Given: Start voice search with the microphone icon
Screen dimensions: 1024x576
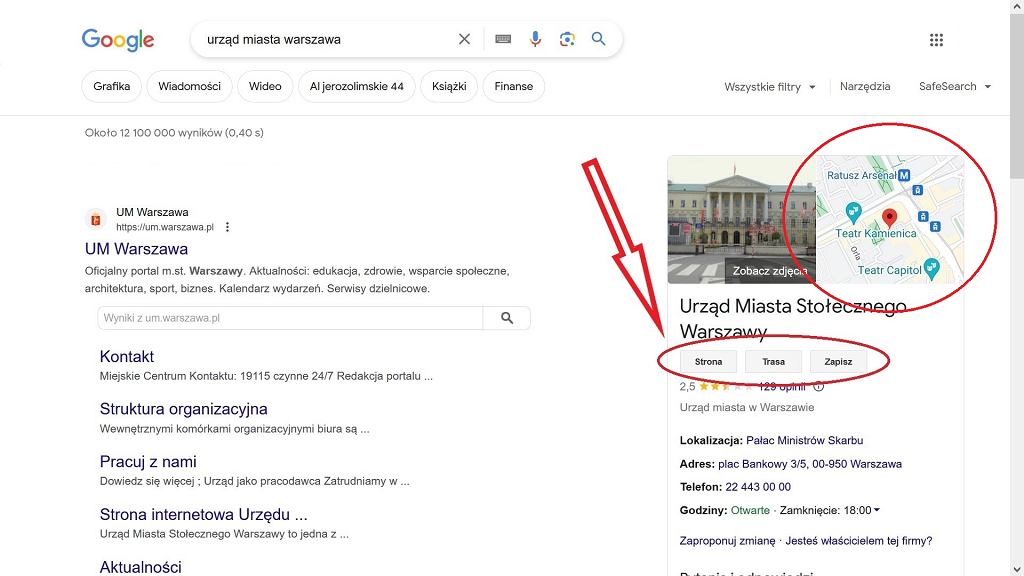Looking at the screenshot, I should (535, 39).
